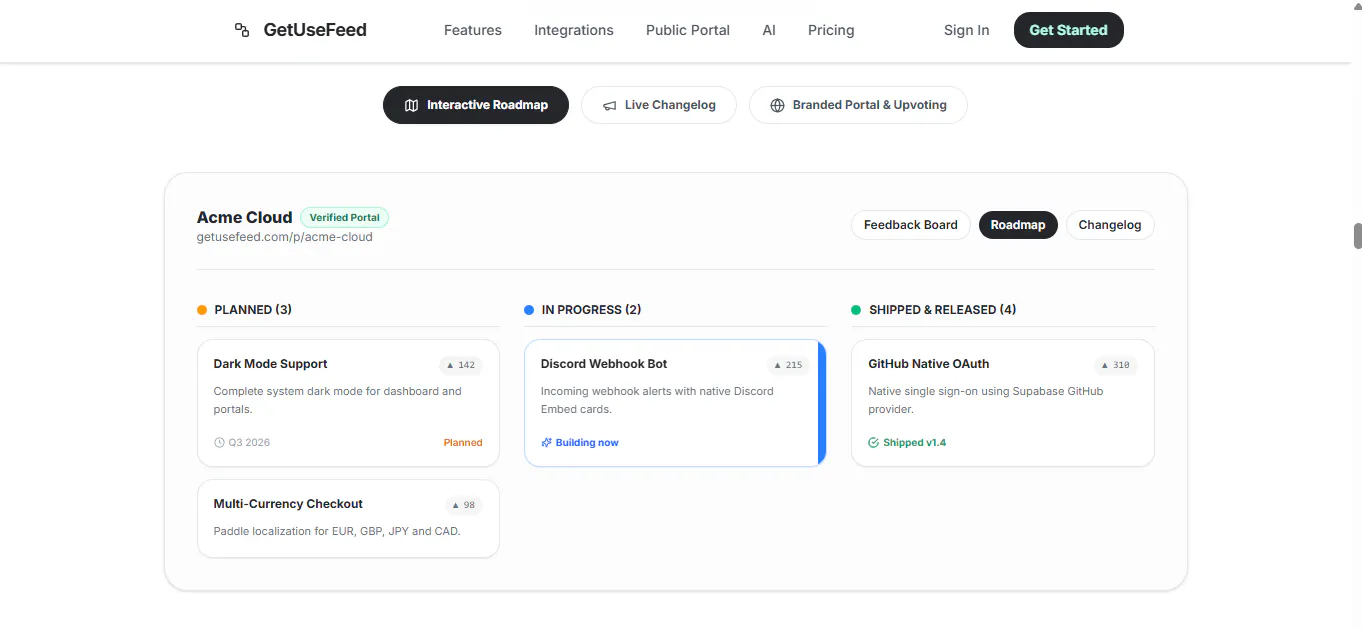This screenshot has width=1362, height=629.
Task: Open the Branded Portal & Upvoting tab
Action: coord(858,105)
